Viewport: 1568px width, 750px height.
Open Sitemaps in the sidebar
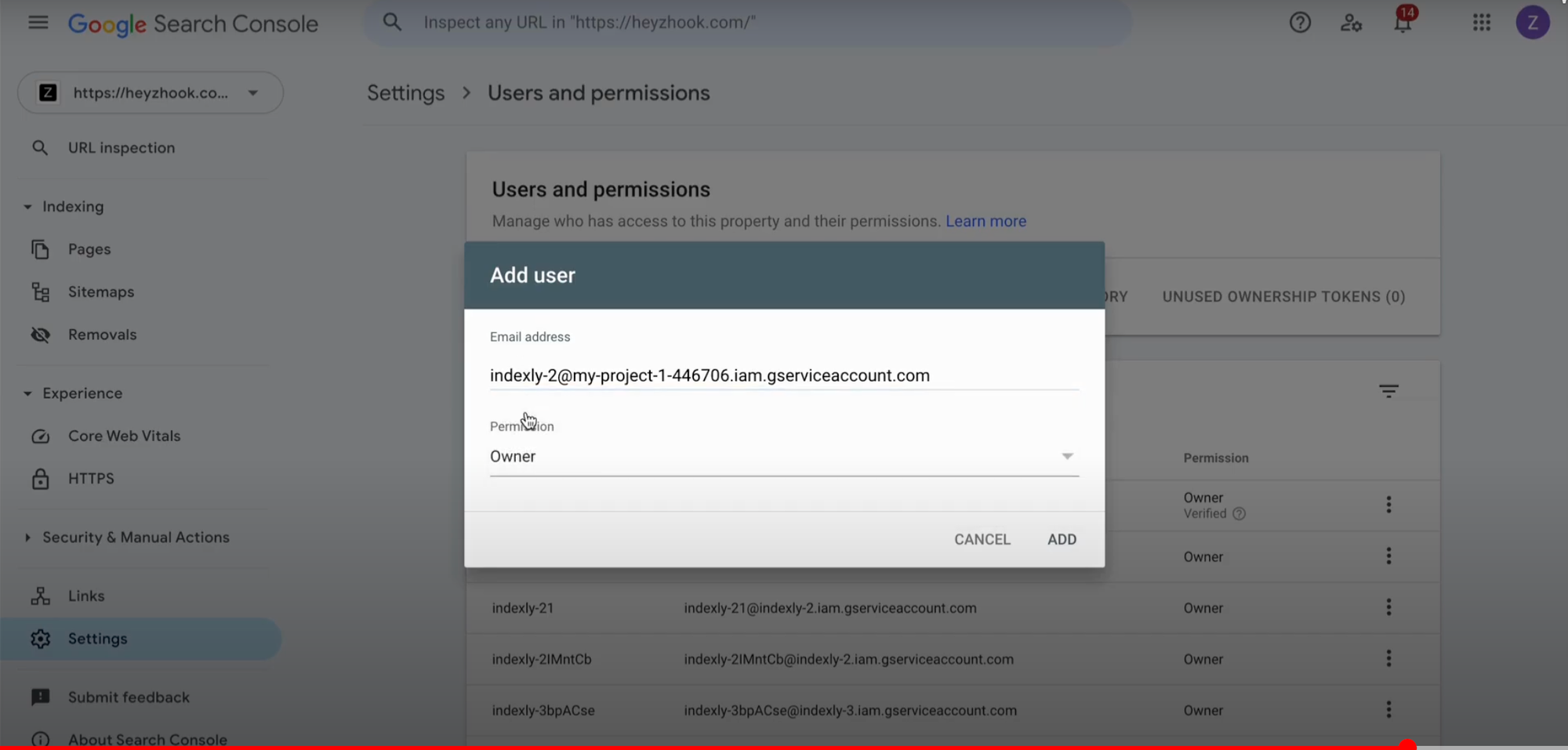pos(100,292)
